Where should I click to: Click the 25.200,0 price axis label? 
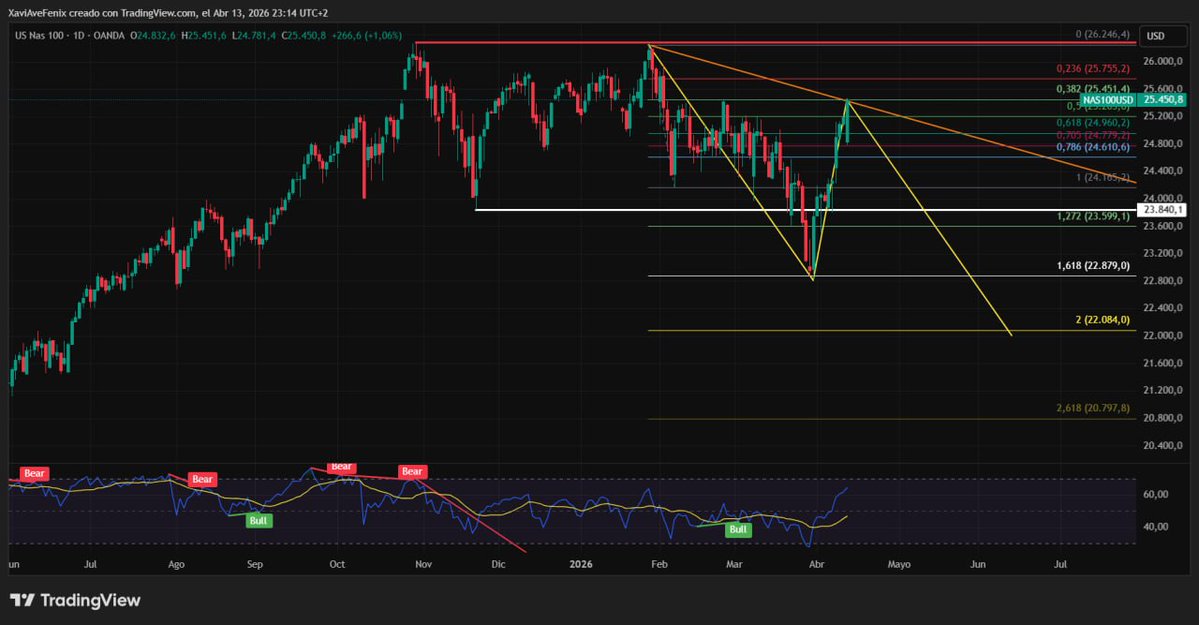(1162, 116)
